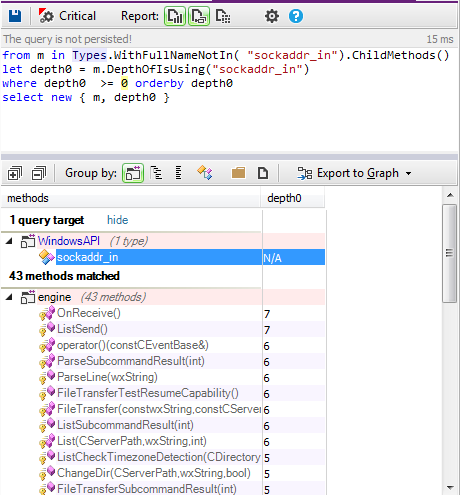This screenshot has height=495, width=460.
Task: Group results by source file icon
Action: point(263,173)
